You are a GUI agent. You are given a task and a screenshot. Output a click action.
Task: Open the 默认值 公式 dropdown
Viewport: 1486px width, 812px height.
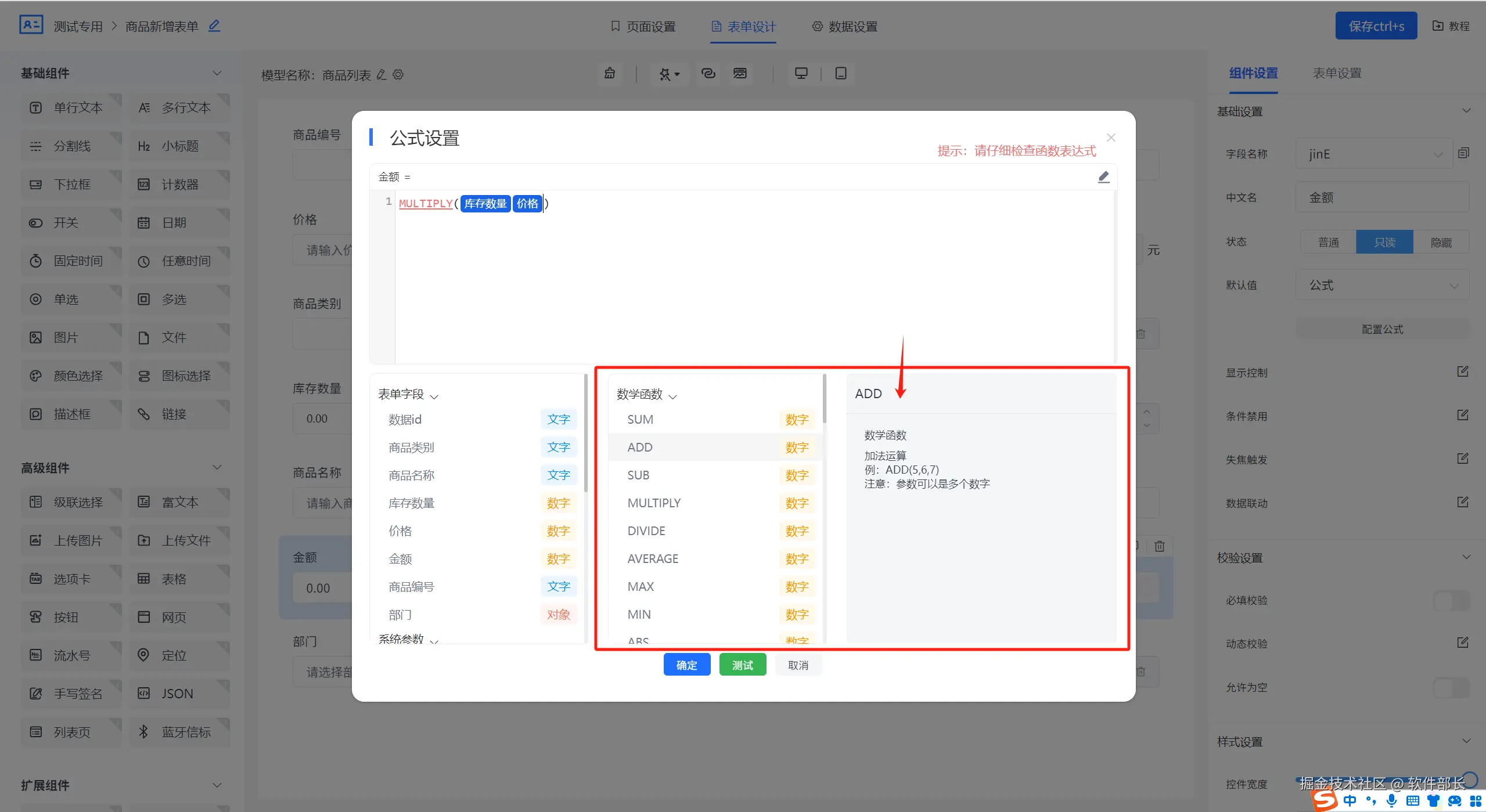[1382, 285]
